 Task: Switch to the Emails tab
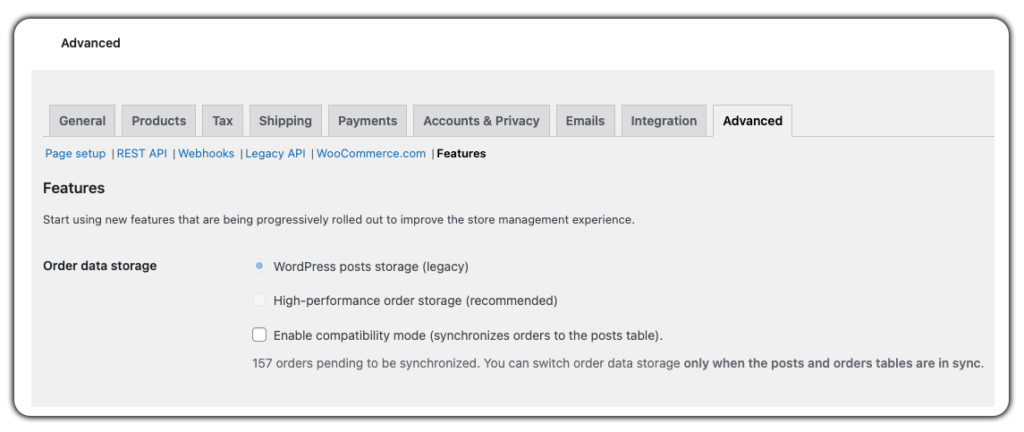(585, 121)
